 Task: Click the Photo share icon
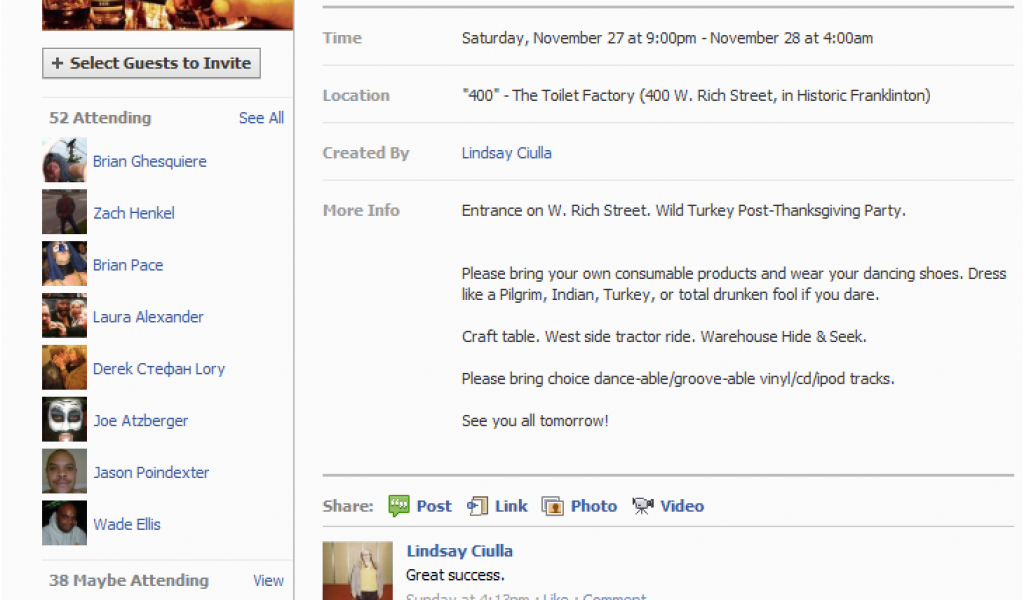click(552, 506)
